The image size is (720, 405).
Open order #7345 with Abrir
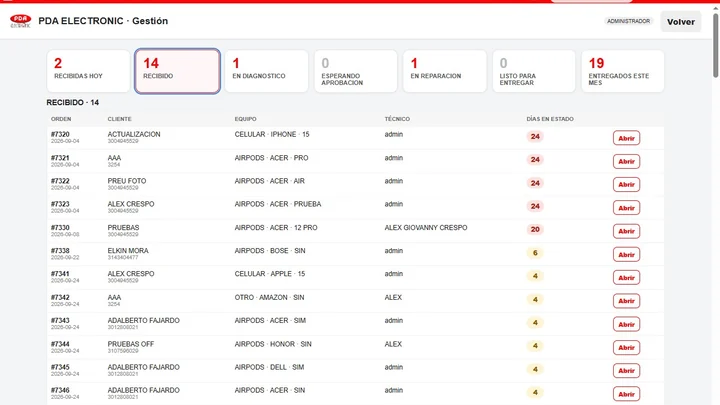(x=626, y=371)
